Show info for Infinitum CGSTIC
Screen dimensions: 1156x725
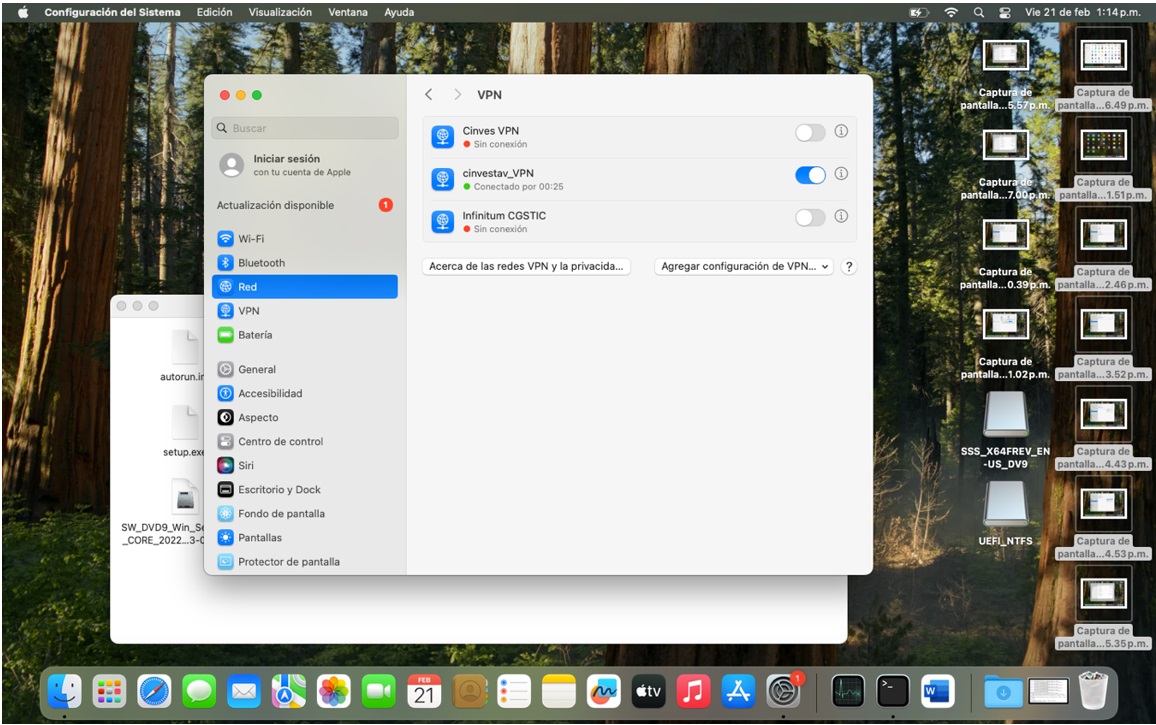[841, 216]
